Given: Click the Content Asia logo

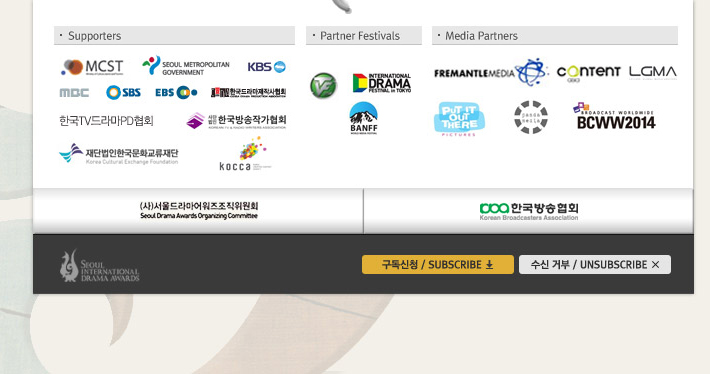Looking at the screenshot, I should (x=588, y=72).
